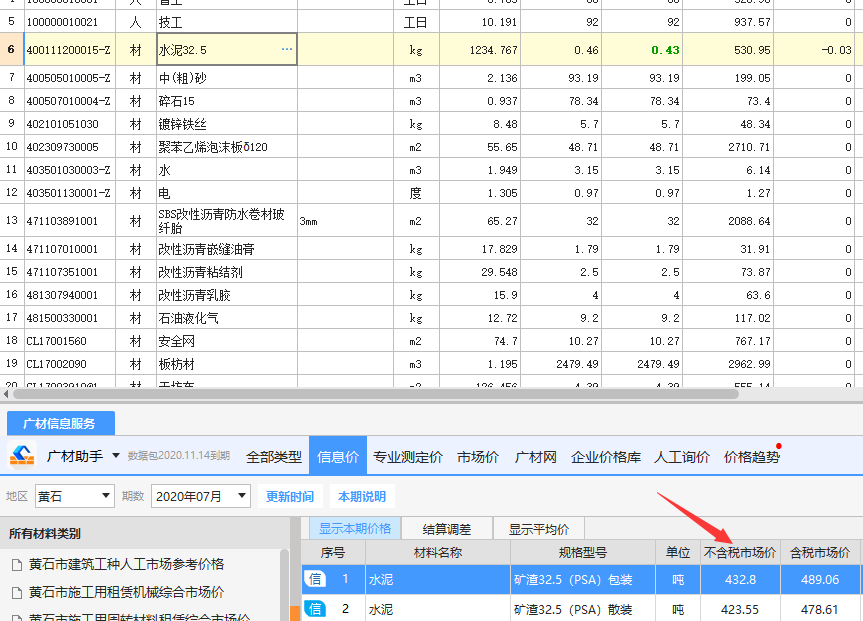863x621 pixels.
Task: Click the 本期说明 button
Action: tap(362, 496)
